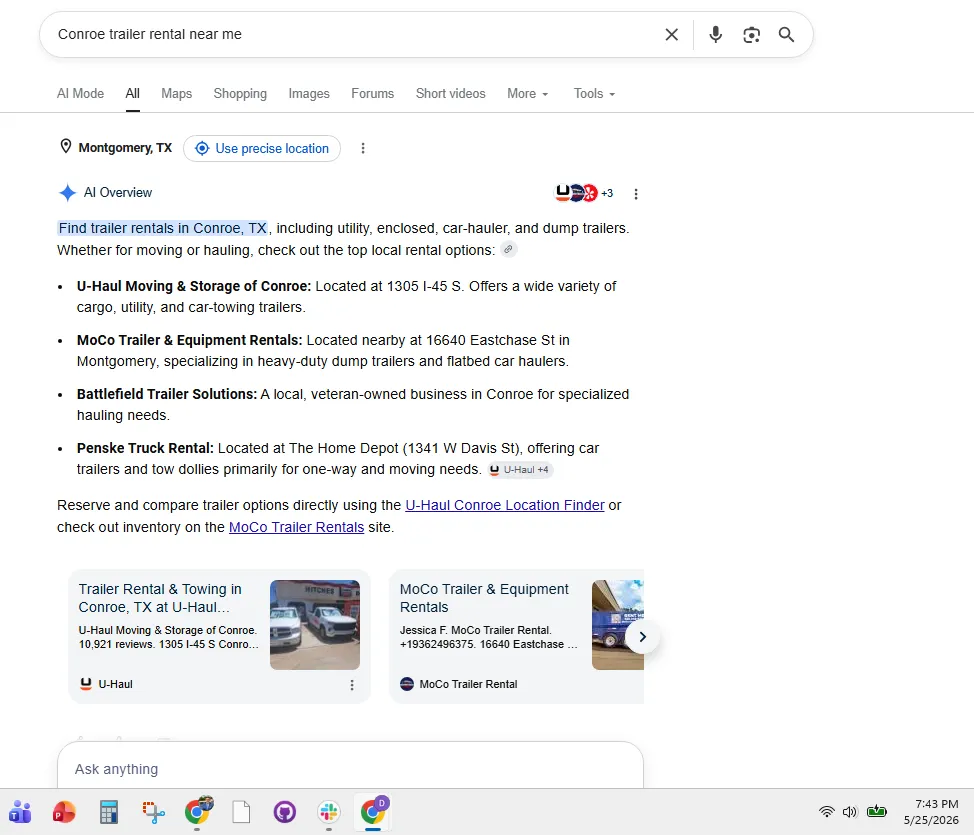Viewport: 974px width, 835px height.
Task: Open Slack from taskbar
Action: pyautogui.click(x=329, y=812)
